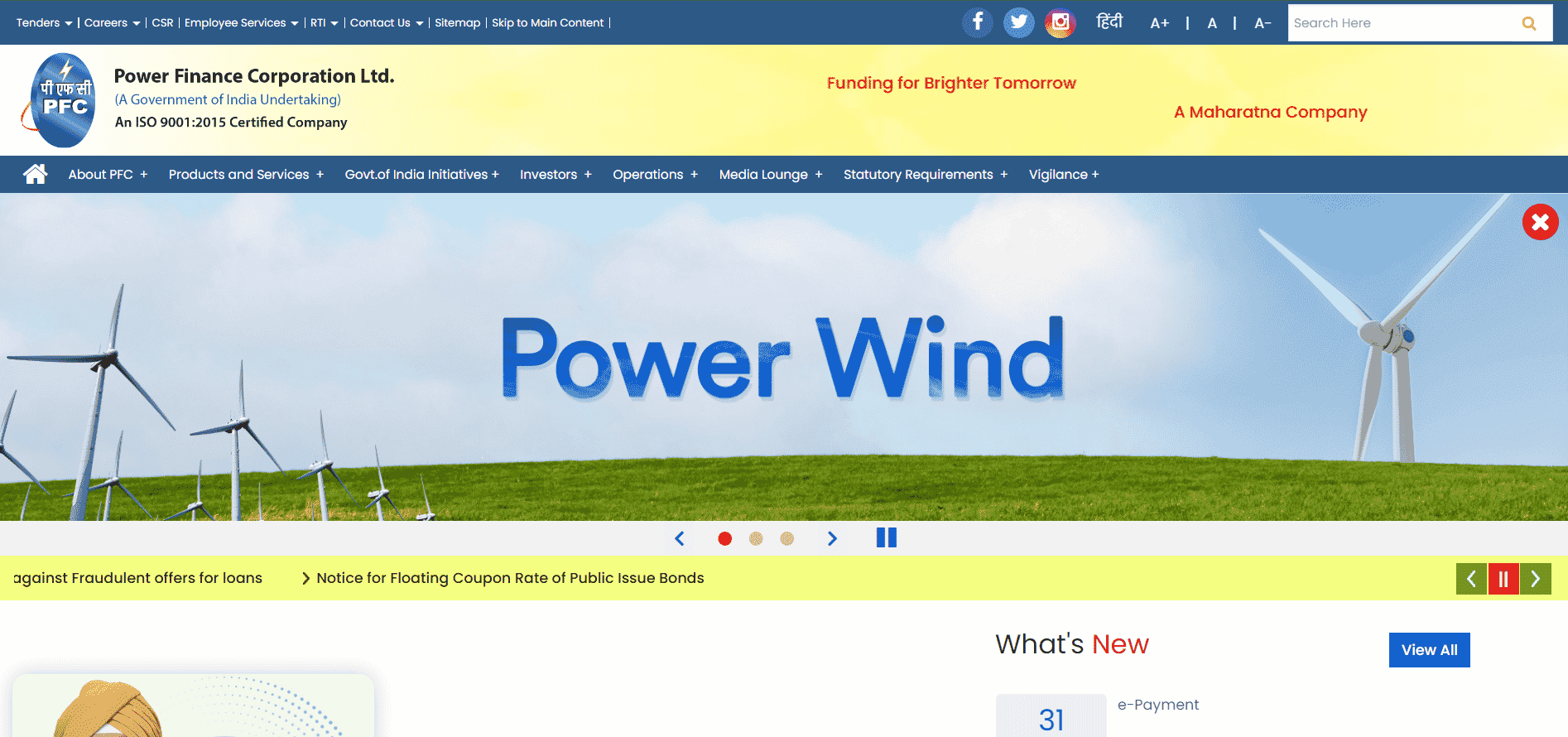Viewport: 1568px width, 737px height.
Task: Expand Products and Services menu
Action: click(x=246, y=174)
